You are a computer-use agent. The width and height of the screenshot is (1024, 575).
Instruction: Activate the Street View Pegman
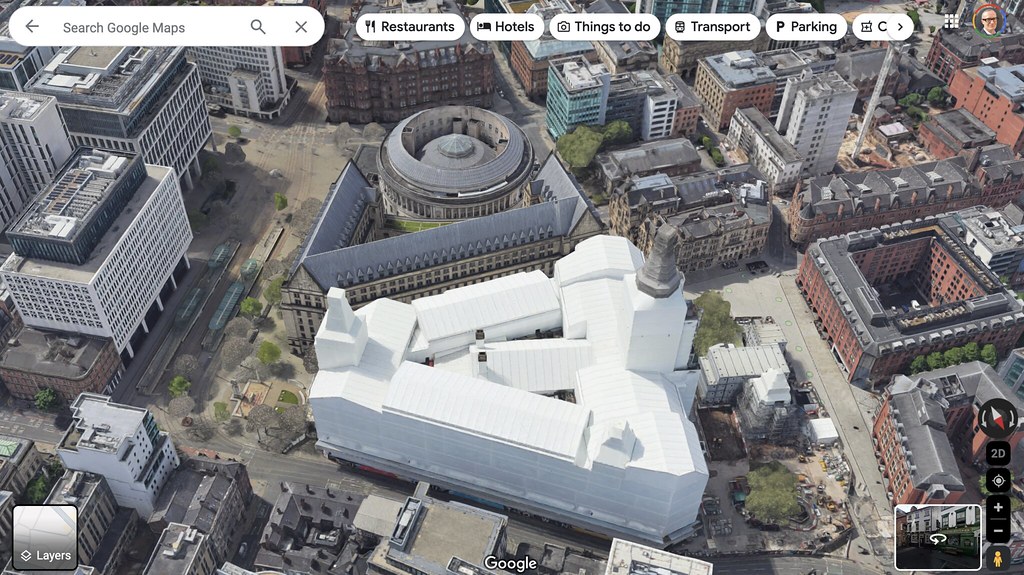point(998,558)
